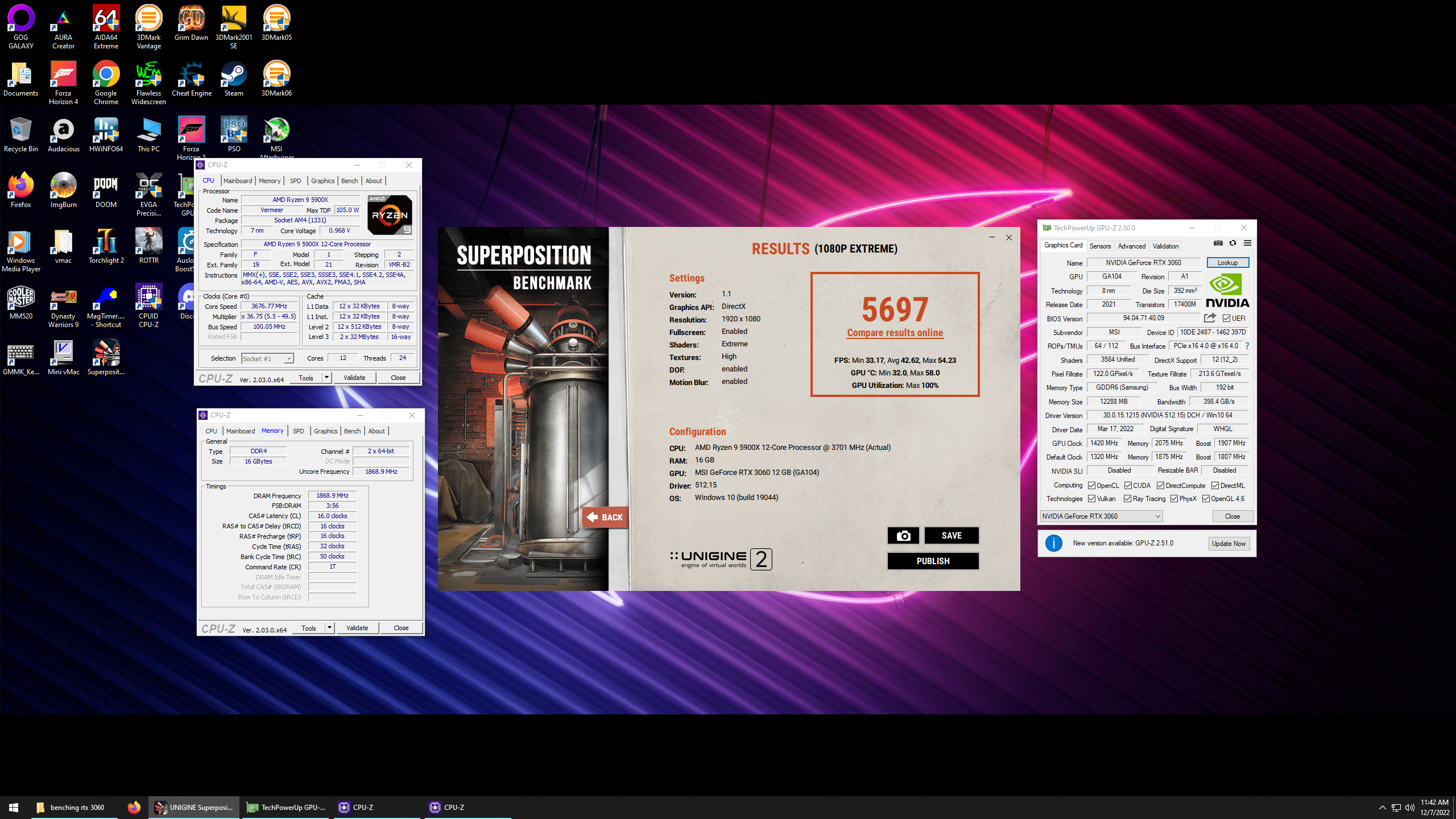Viewport: 1456px width, 819px height.
Task: Open the HWiNFO64 desktop icon
Action: coord(106,134)
